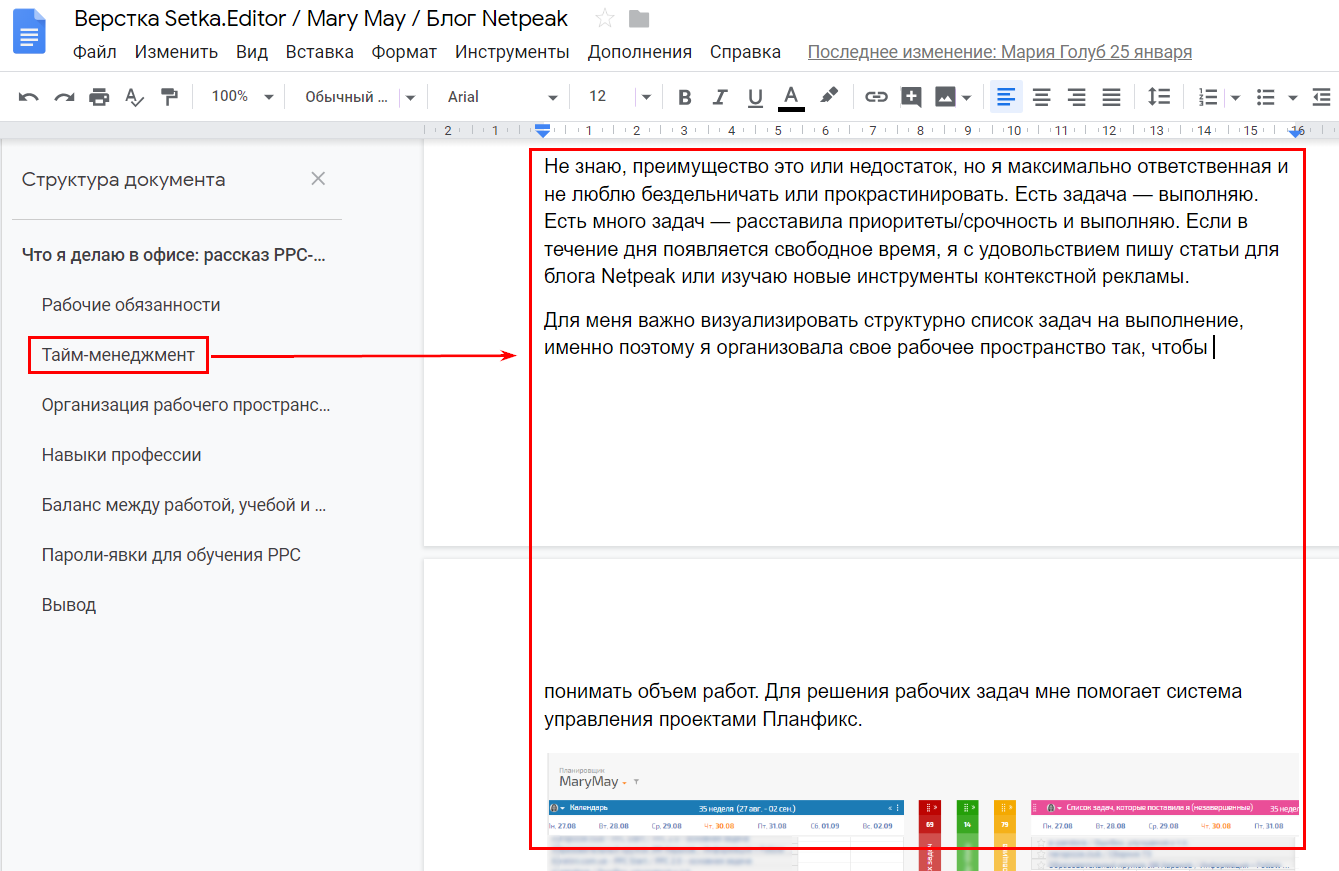Align text to the right
Image resolution: width=1339 pixels, height=871 pixels.
[x=1077, y=97]
